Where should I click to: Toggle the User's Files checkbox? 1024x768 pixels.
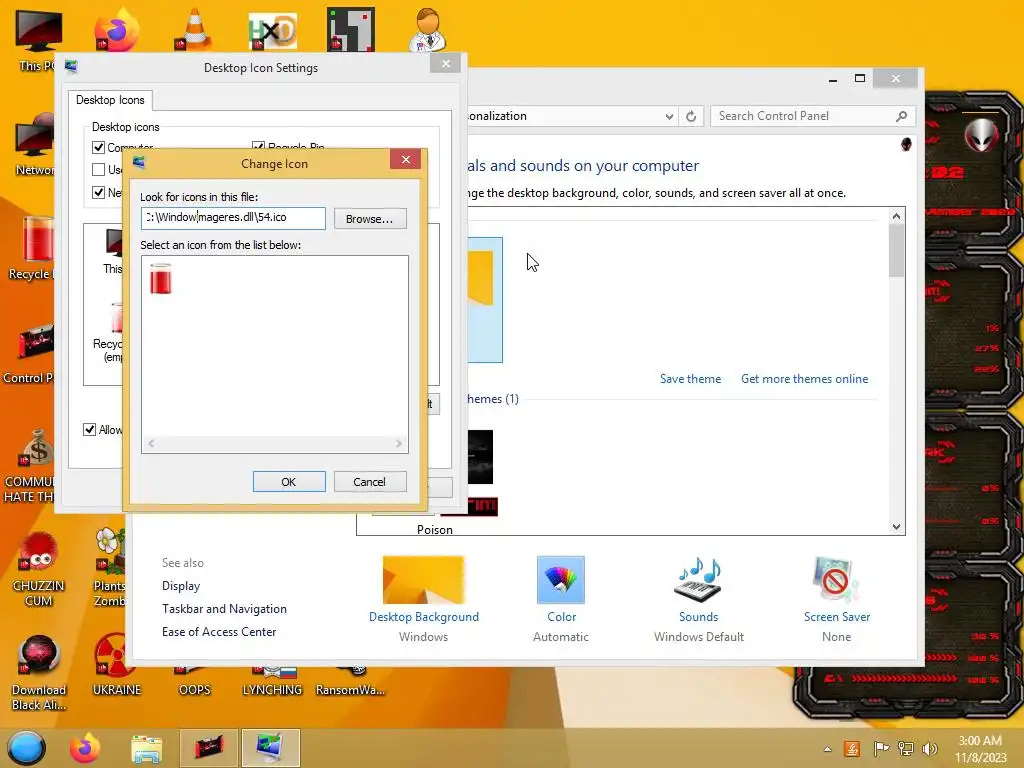coord(99,170)
